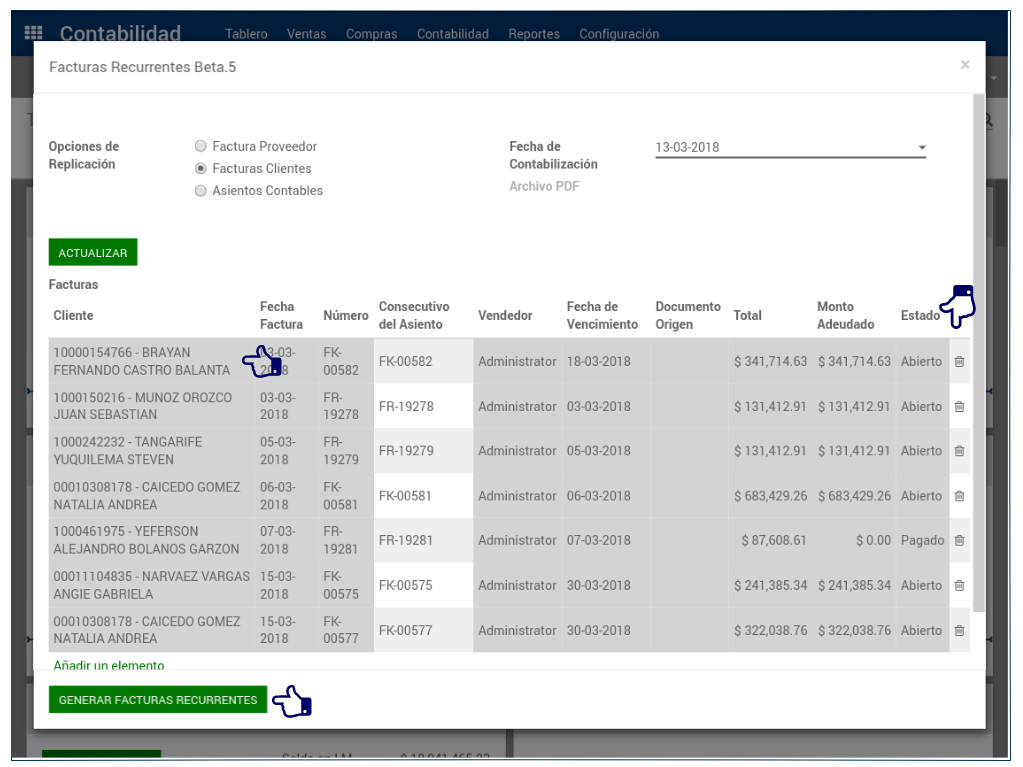Select the Factura Proveedor radio option
The image size is (1023, 767).
pyautogui.click(x=201, y=146)
